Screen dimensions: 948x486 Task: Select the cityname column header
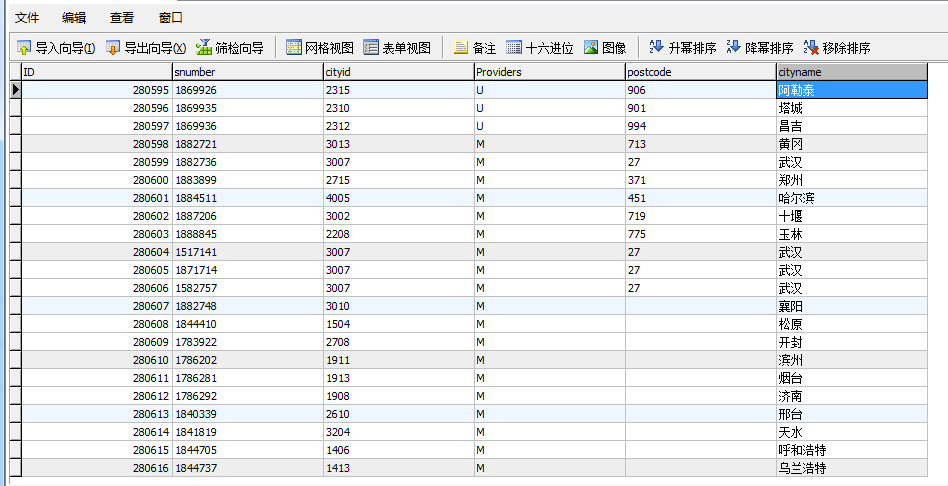point(852,72)
